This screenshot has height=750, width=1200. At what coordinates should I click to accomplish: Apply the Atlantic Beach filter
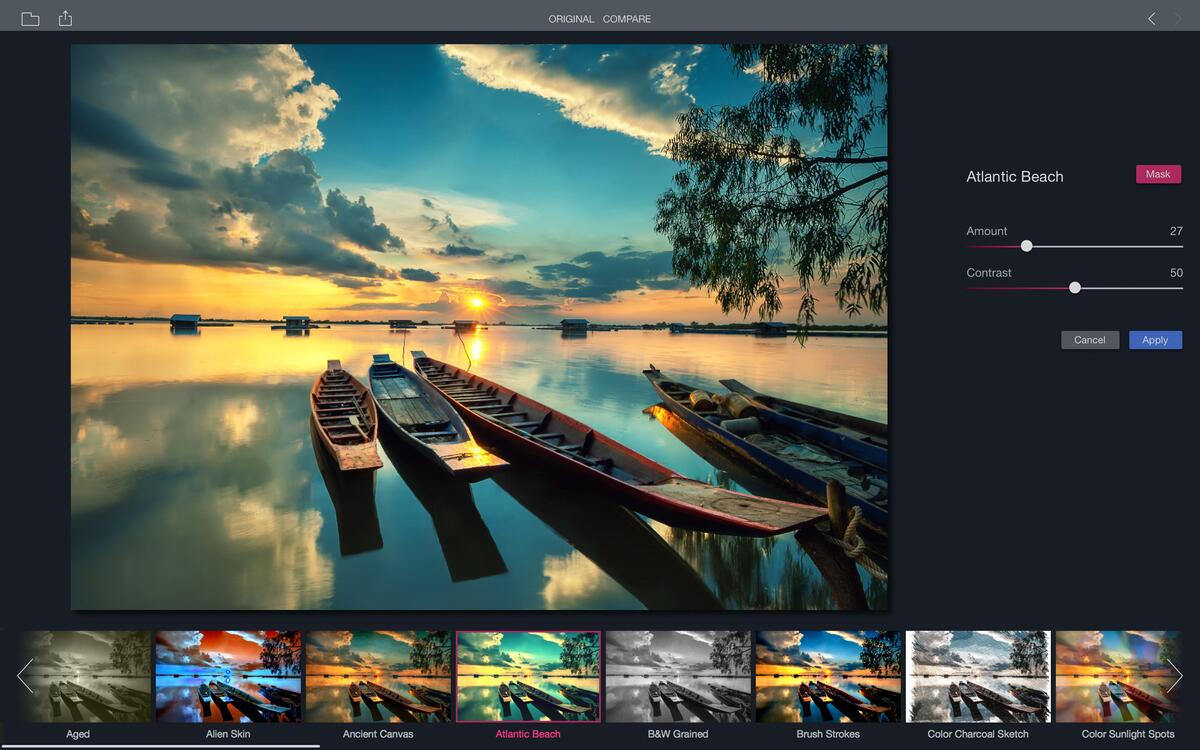pyautogui.click(x=1155, y=340)
